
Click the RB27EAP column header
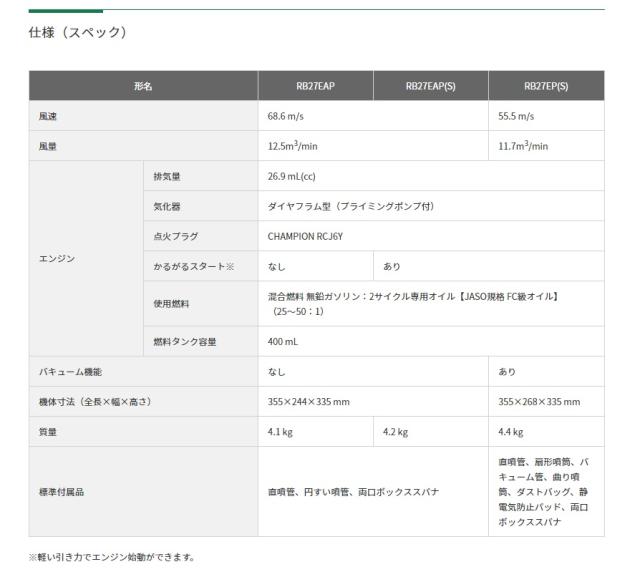(316, 86)
